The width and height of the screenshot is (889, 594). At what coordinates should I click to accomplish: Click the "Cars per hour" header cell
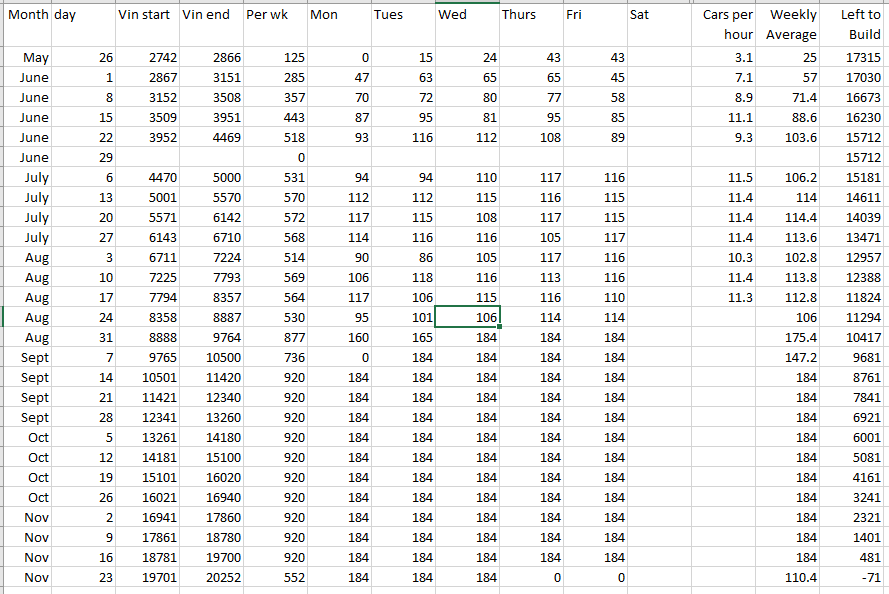click(723, 24)
